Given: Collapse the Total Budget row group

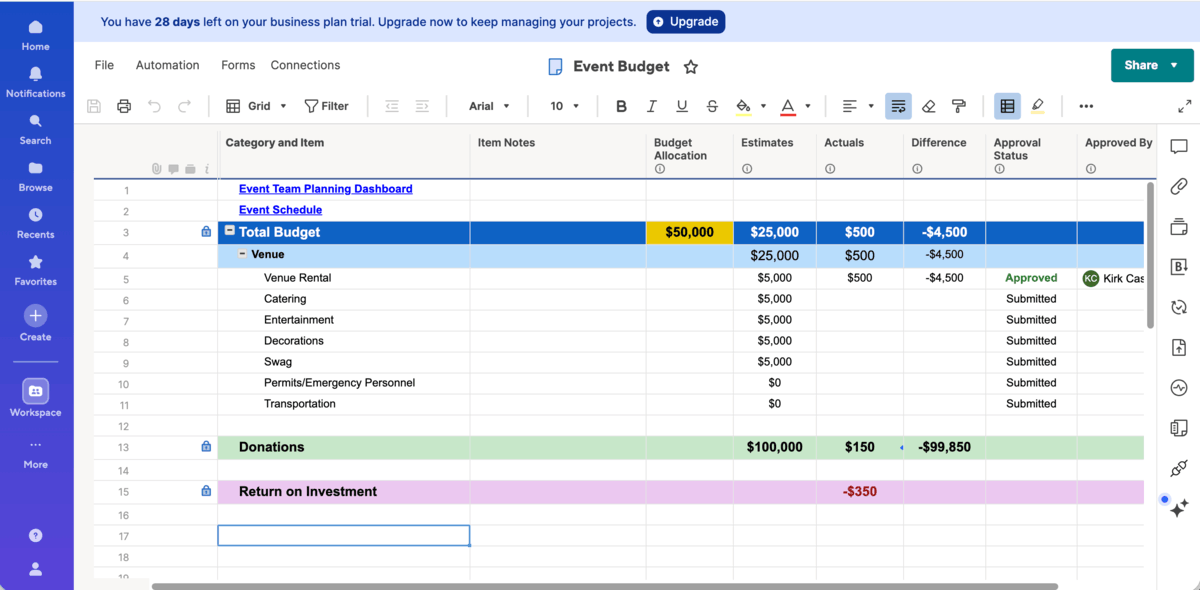Looking at the screenshot, I should point(230,231).
